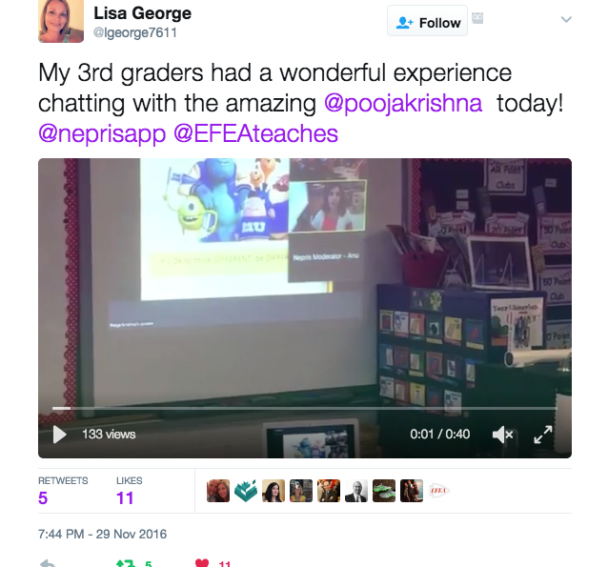View the 11 likes list
The image size is (608, 567).
pos(129,491)
